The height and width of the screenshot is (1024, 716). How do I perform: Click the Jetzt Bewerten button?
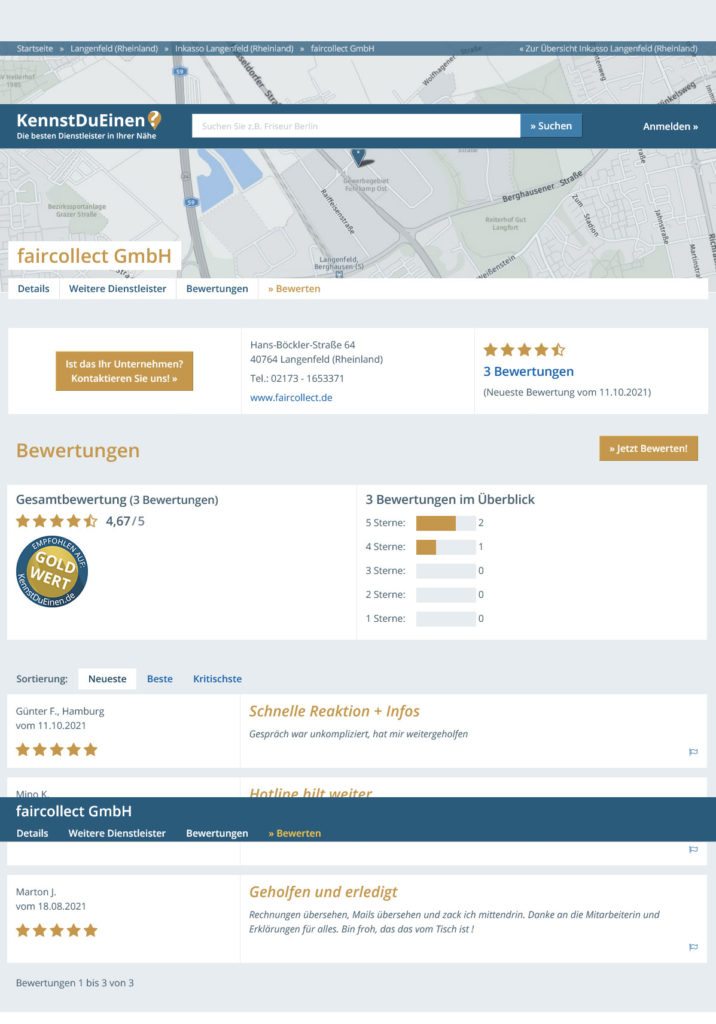648,449
